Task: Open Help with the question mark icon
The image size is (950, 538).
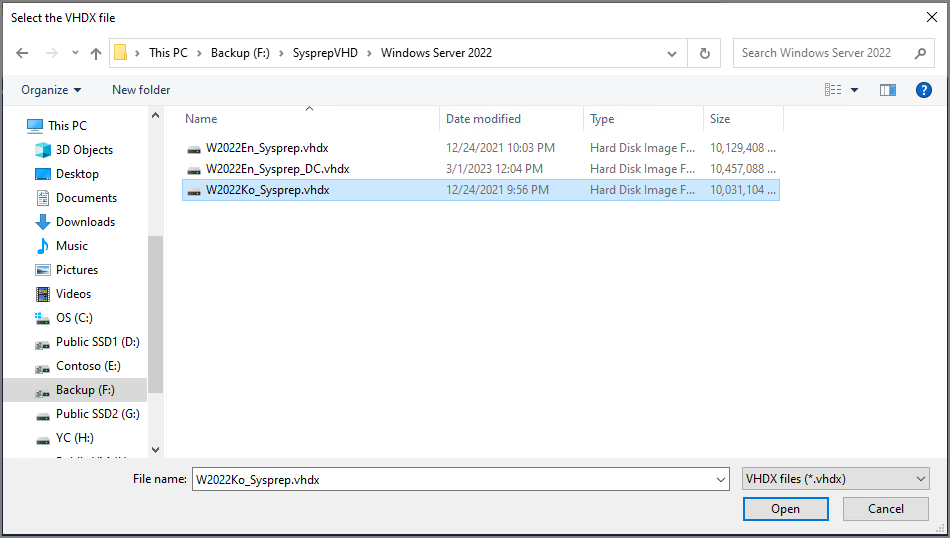Action: [x=923, y=90]
